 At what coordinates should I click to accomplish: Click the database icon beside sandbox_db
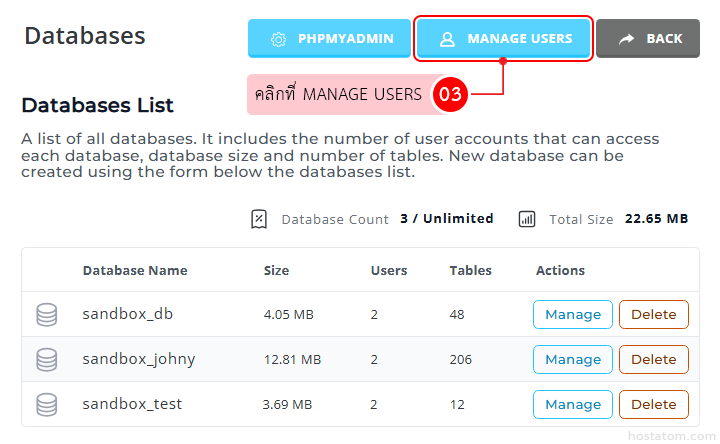click(x=47, y=315)
